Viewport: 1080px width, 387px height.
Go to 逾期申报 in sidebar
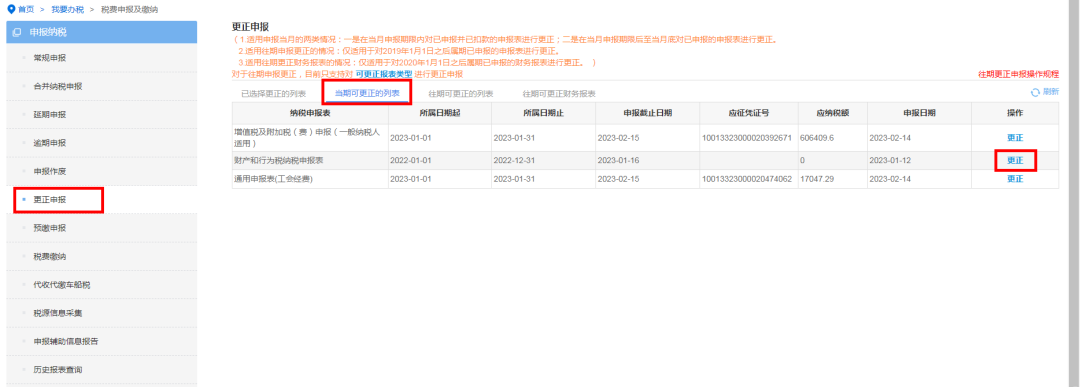50,143
